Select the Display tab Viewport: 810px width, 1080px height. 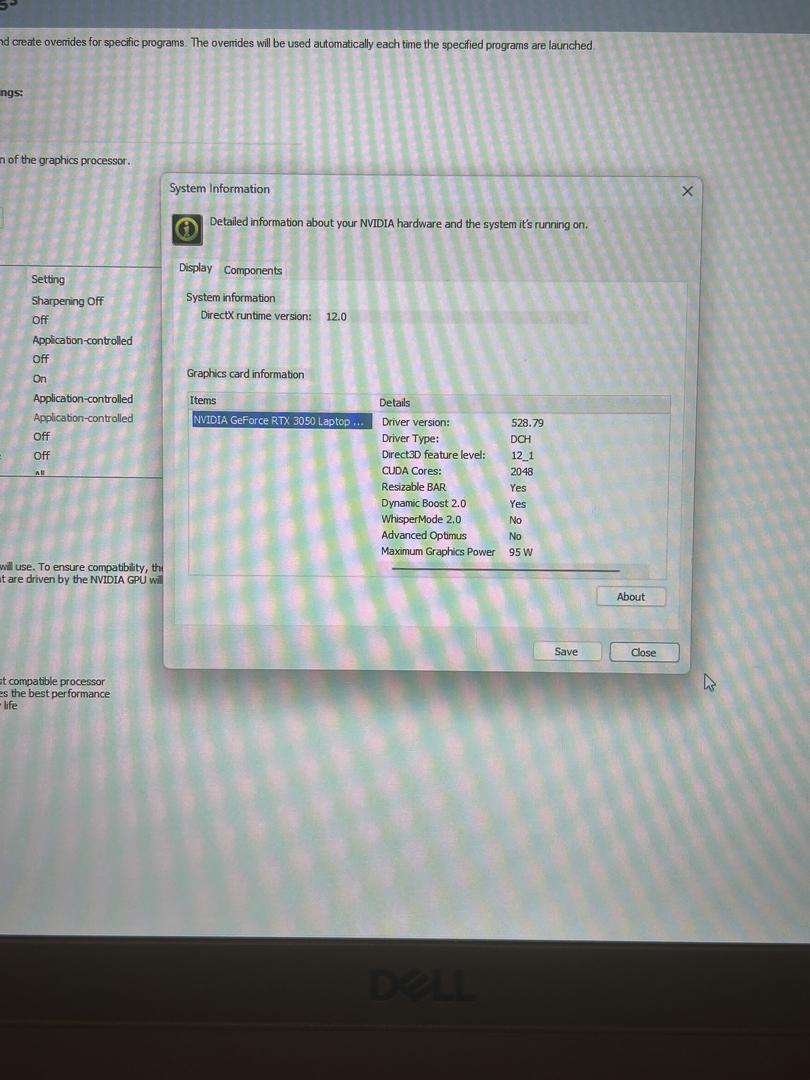[196, 268]
